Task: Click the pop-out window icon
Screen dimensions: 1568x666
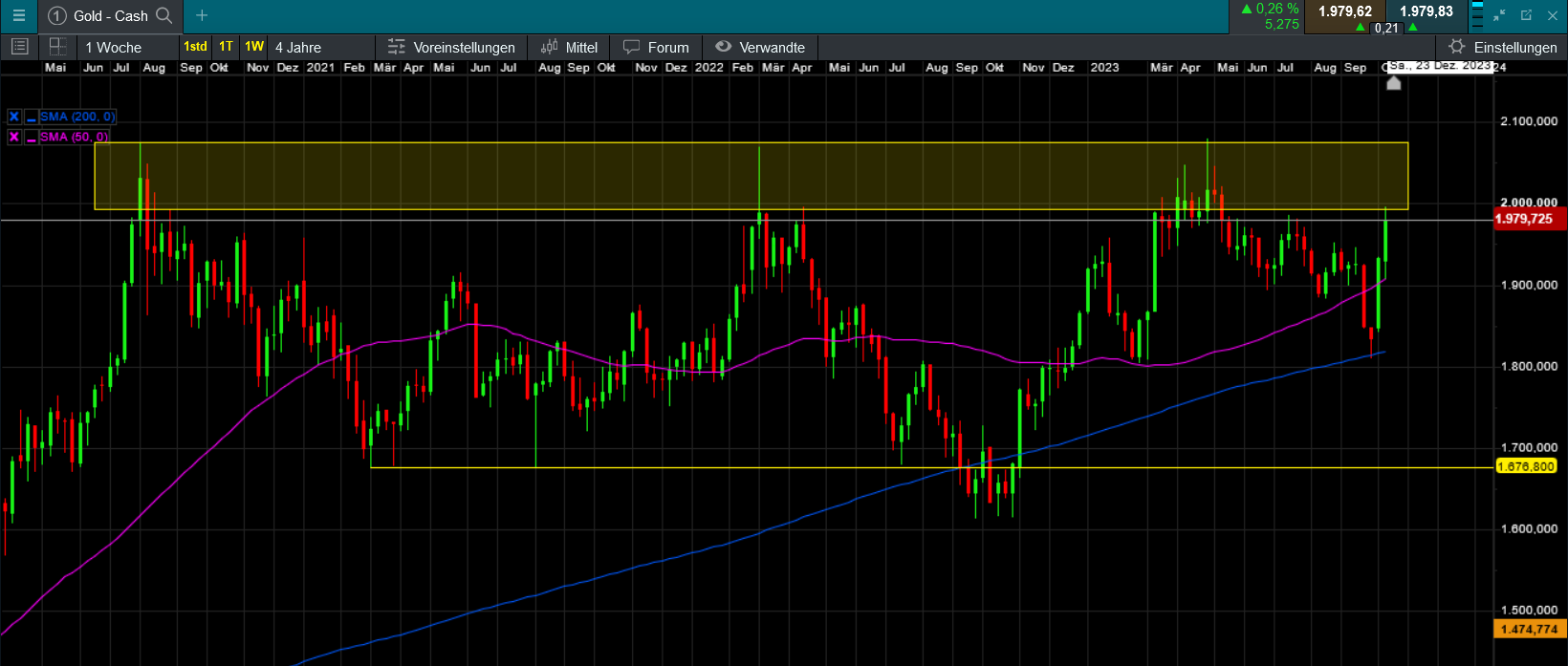Action: click(x=1526, y=15)
